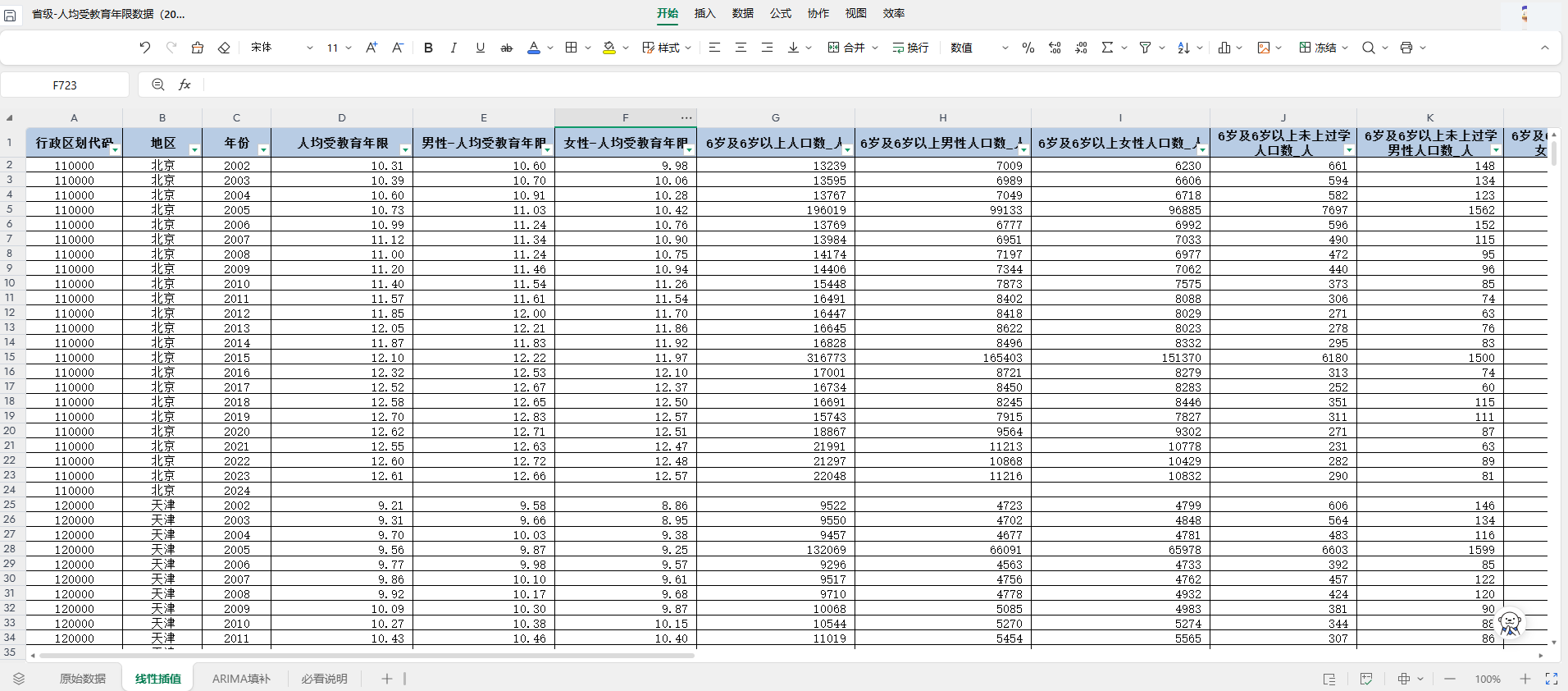Undo the last action
The image size is (1568, 691).
coord(145,48)
